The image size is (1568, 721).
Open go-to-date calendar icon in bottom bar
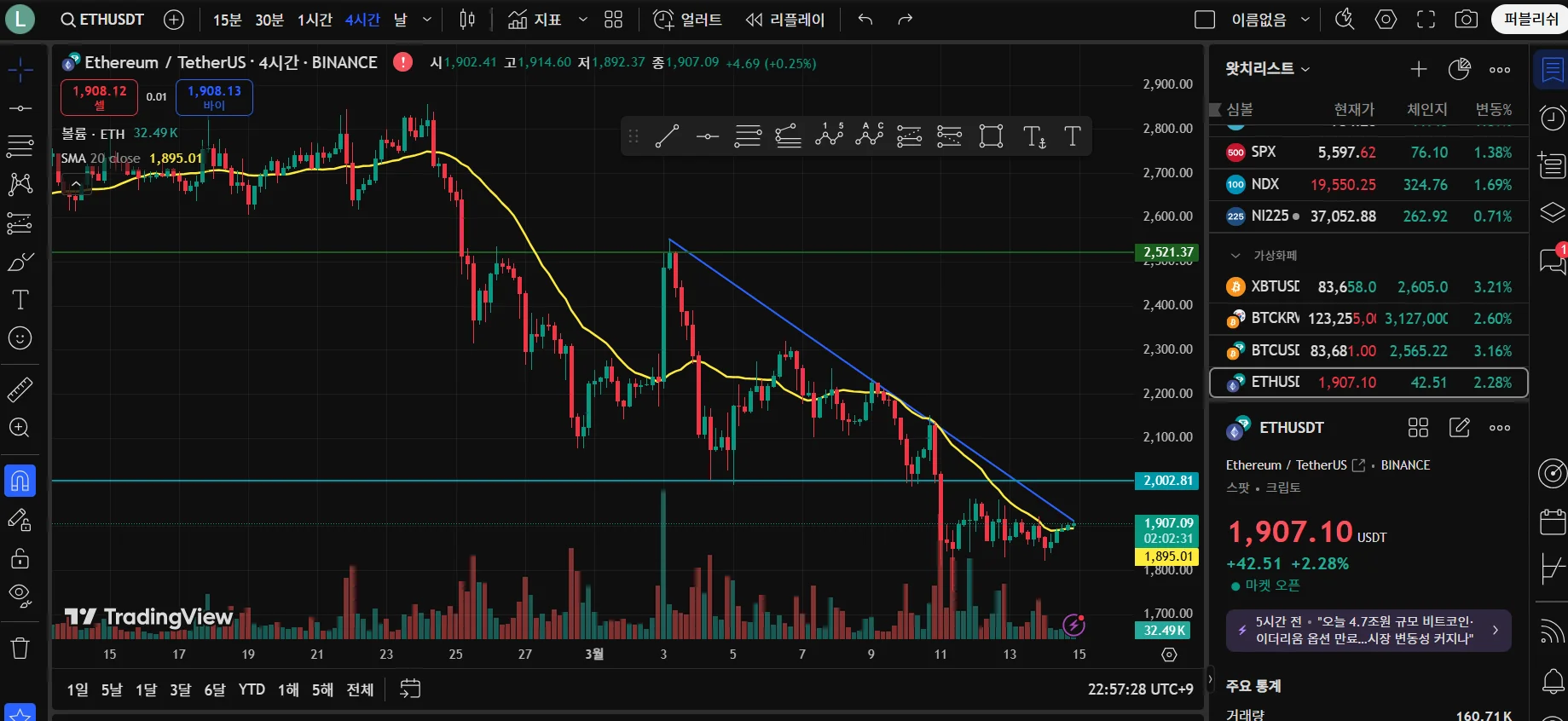[x=410, y=689]
